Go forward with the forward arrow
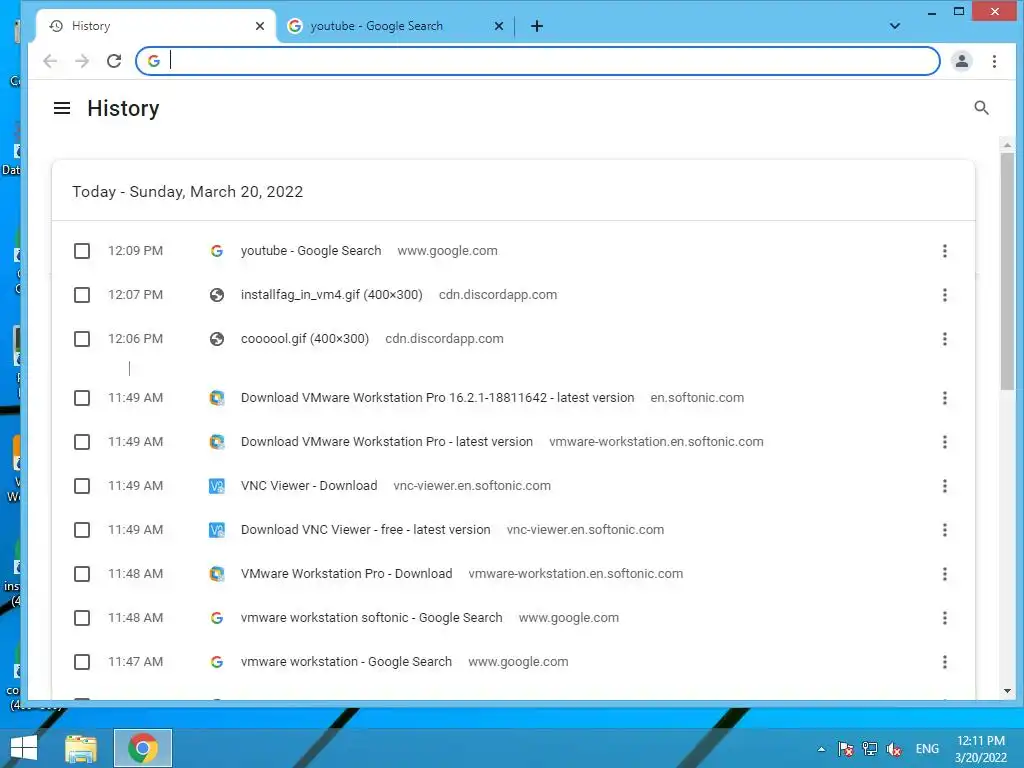Image resolution: width=1024 pixels, height=768 pixels. (82, 61)
